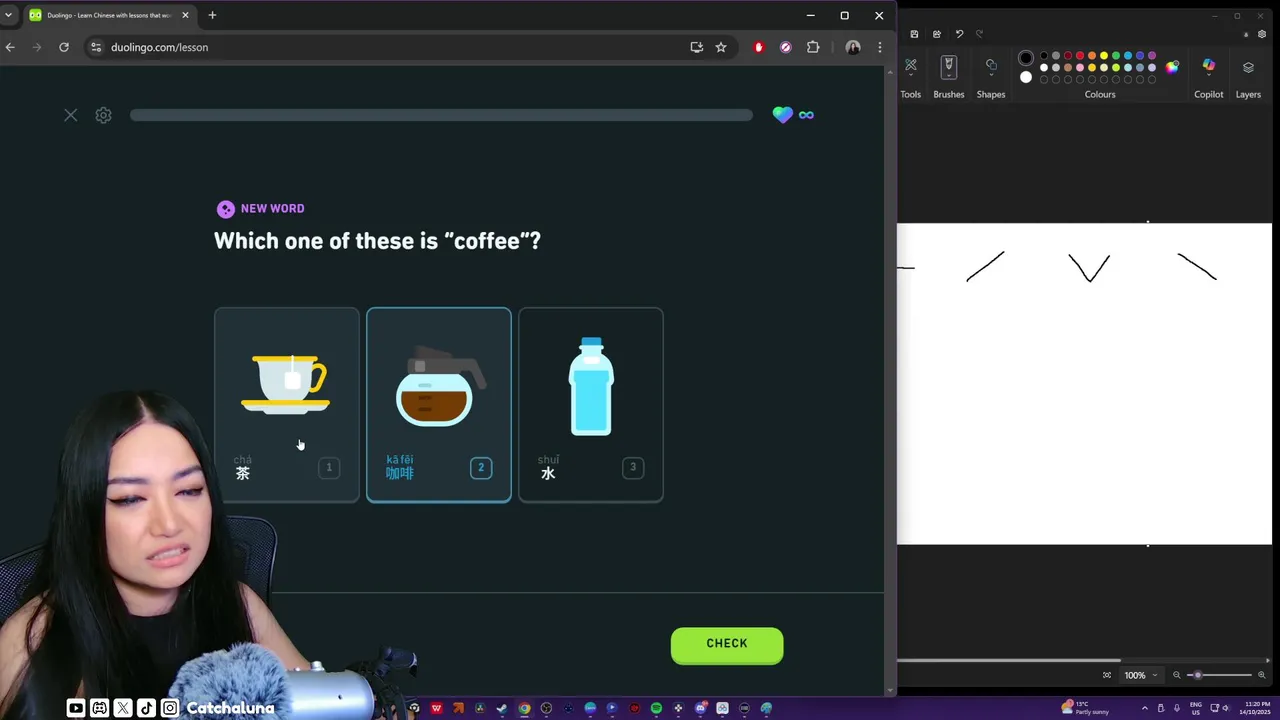This screenshot has height=720, width=1280.
Task: View site information icon in address bar
Action: point(96,47)
